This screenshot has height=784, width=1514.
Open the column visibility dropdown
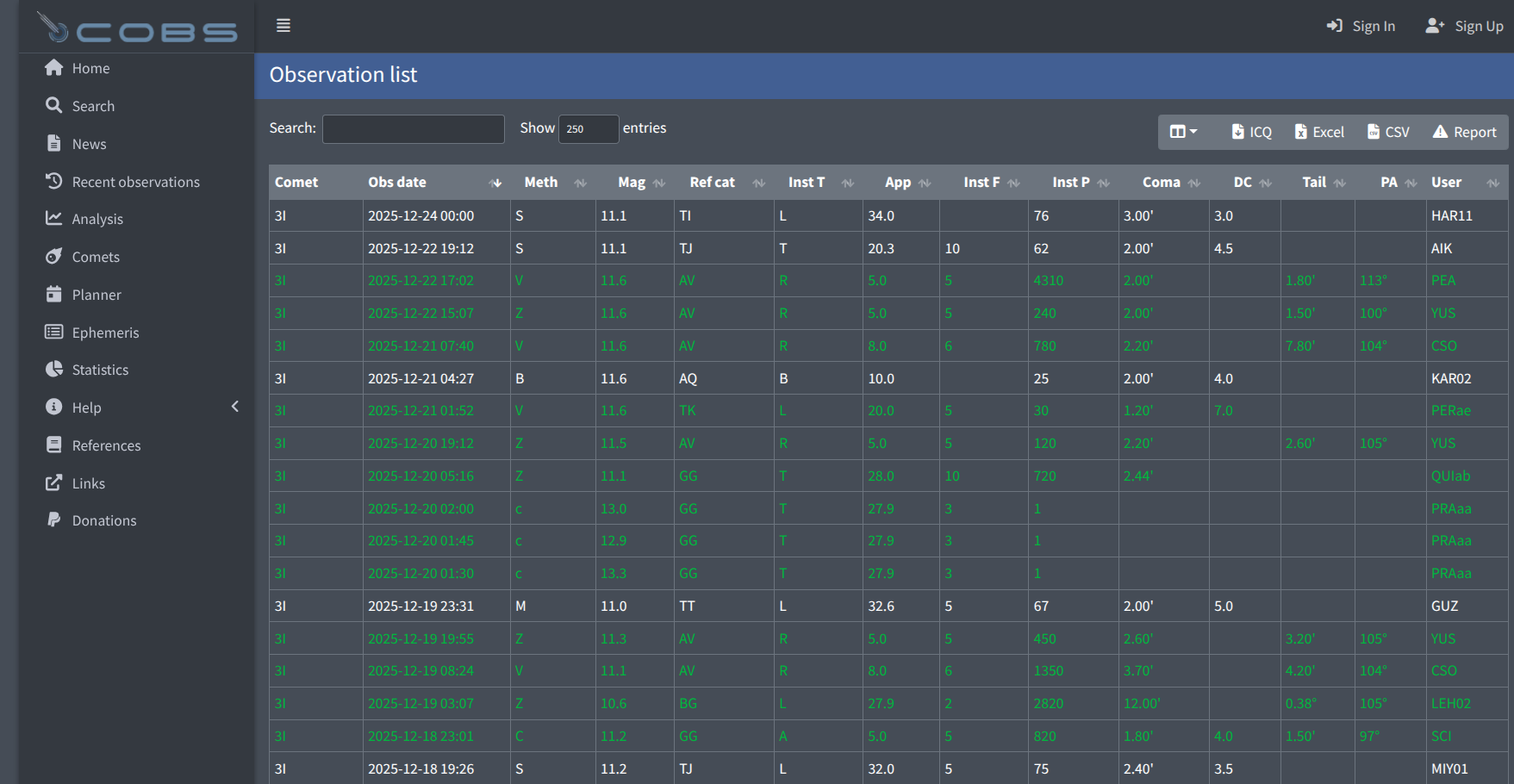1183,132
